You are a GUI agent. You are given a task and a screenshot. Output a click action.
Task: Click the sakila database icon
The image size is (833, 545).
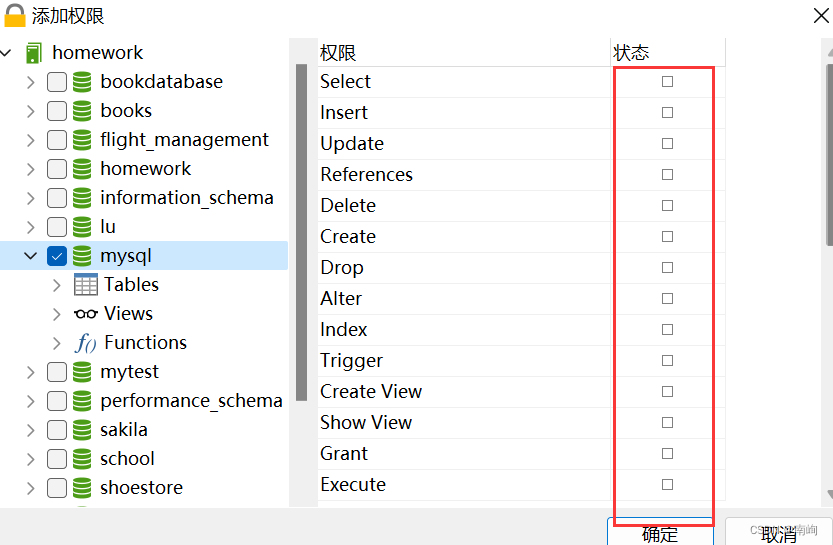click(x=82, y=430)
